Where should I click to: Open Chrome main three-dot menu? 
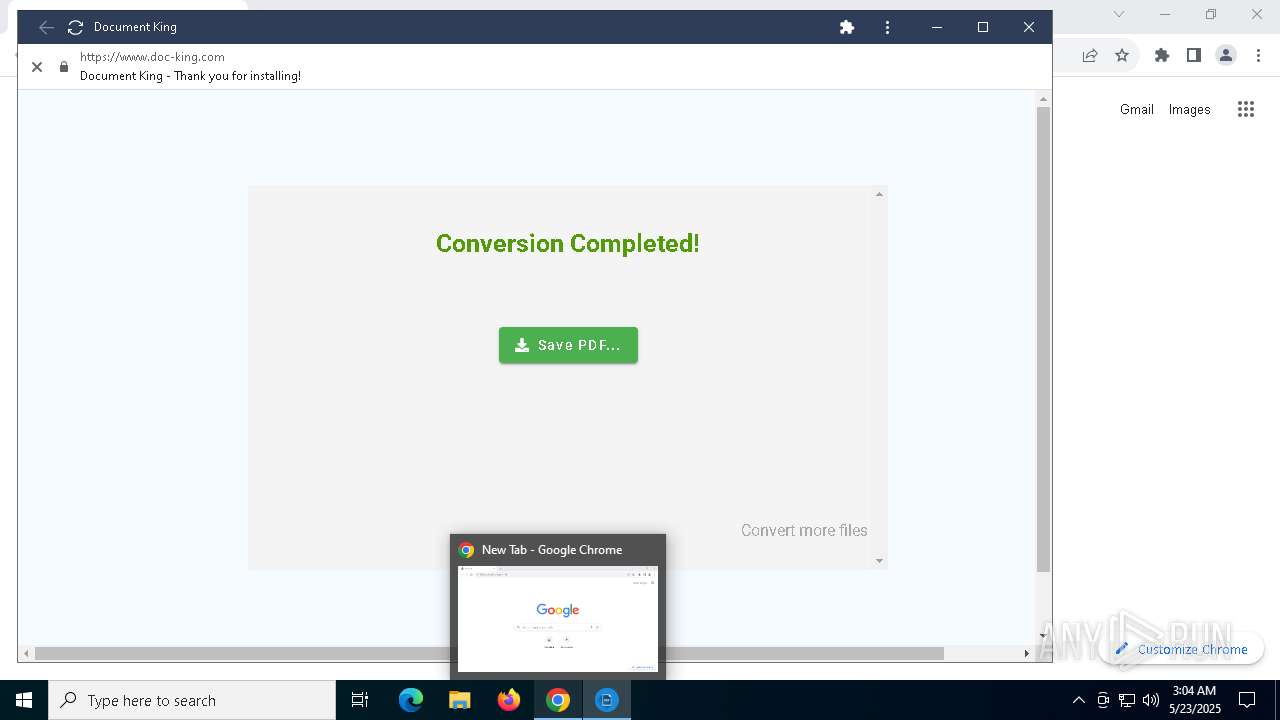pyautogui.click(x=1259, y=55)
